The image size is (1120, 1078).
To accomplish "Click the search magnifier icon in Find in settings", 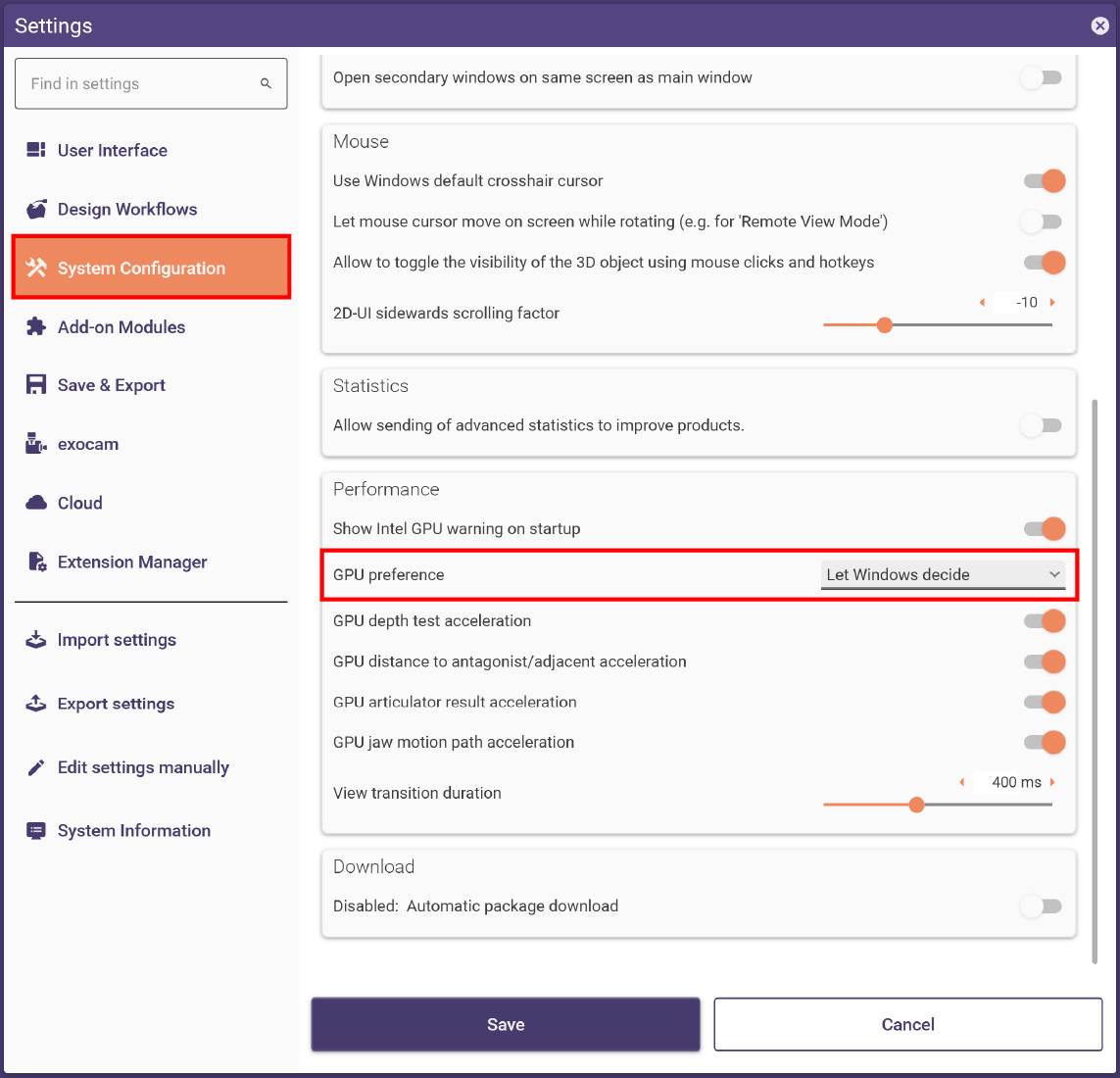I will click(266, 83).
